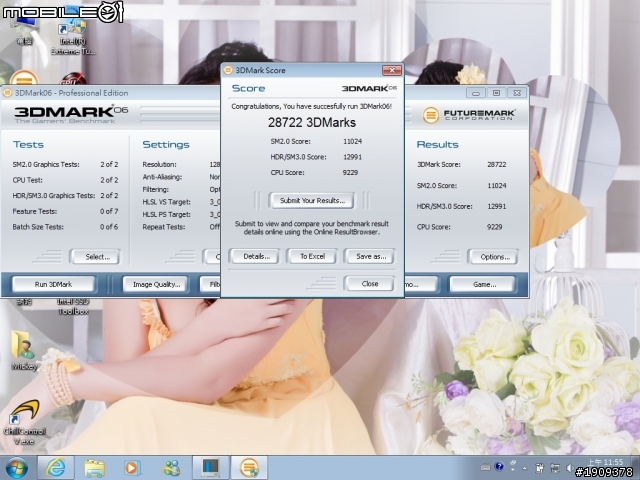Click Run 3DMark button
The image size is (640, 480).
click(x=53, y=284)
